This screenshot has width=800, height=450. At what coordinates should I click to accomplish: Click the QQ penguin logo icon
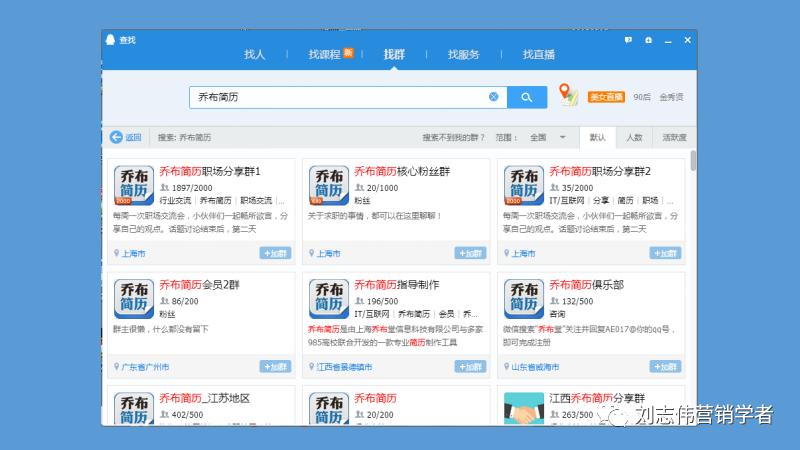(110, 40)
